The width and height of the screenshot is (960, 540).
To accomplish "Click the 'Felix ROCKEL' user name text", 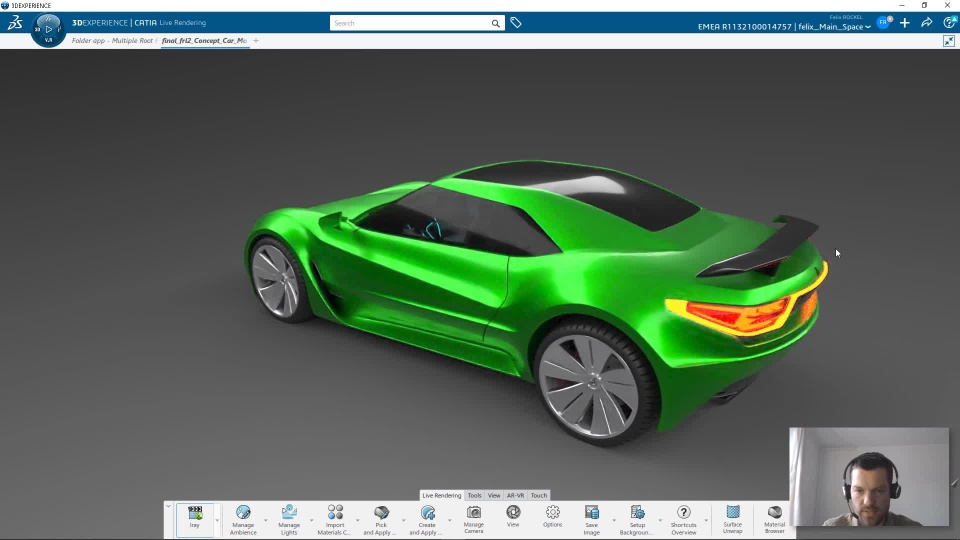I will click(x=846, y=17).
